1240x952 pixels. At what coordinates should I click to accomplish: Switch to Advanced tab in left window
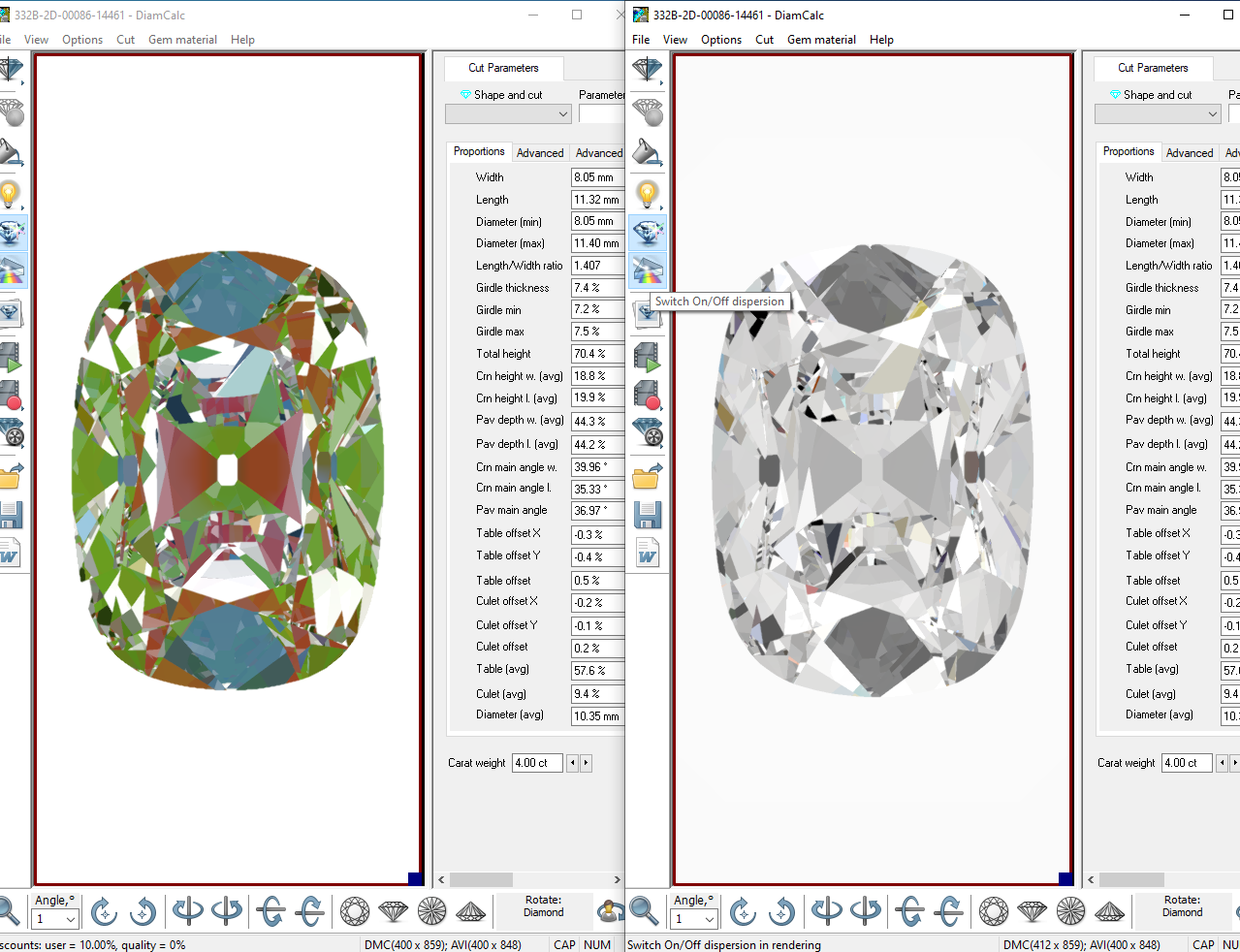[540, 153]
